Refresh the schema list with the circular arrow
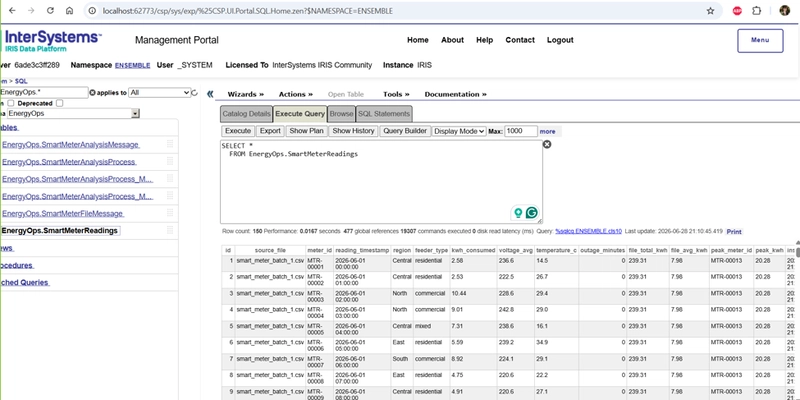Viewport: 800px width, 400px height. (x=194, y=93)
